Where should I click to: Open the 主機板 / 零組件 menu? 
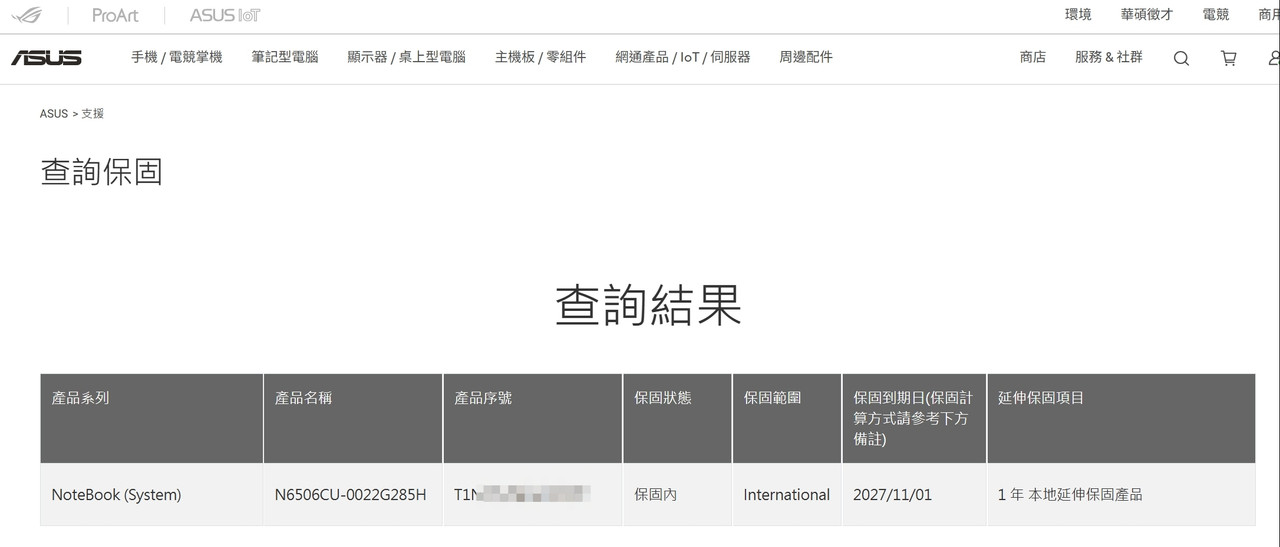coord(541,57)
